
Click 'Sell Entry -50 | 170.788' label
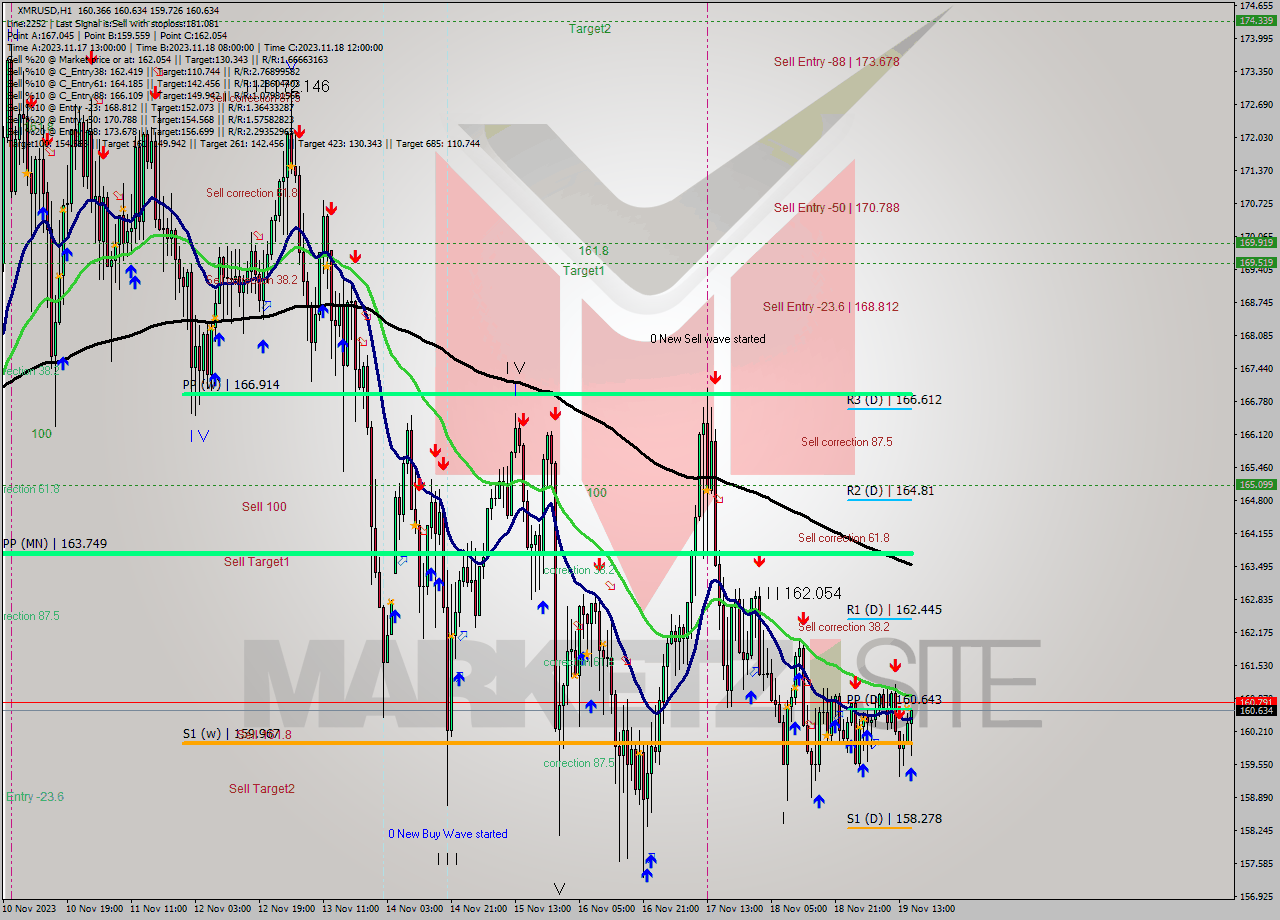[836, 208]
